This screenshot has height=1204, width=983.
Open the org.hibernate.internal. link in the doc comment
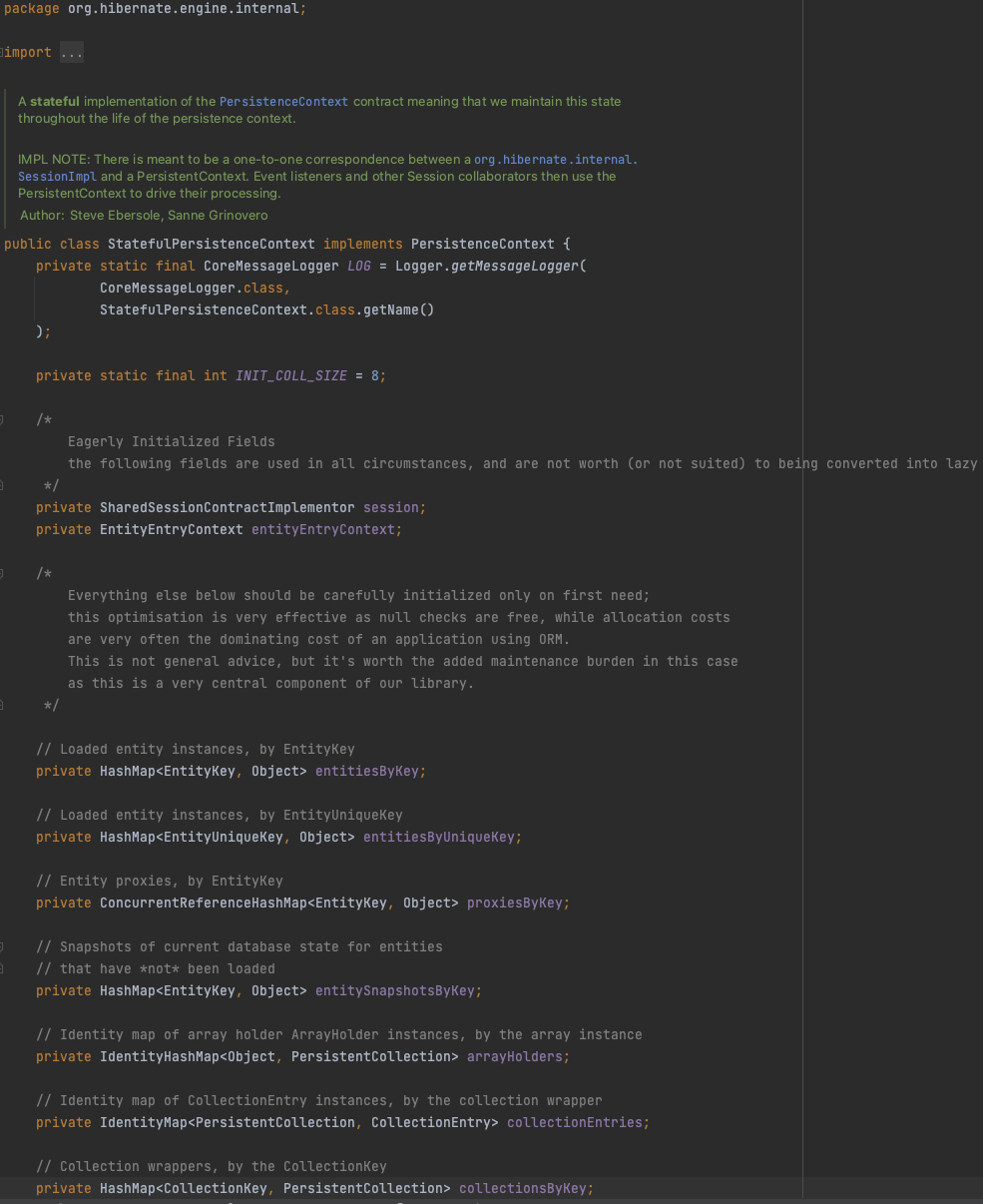click(556, 160)
